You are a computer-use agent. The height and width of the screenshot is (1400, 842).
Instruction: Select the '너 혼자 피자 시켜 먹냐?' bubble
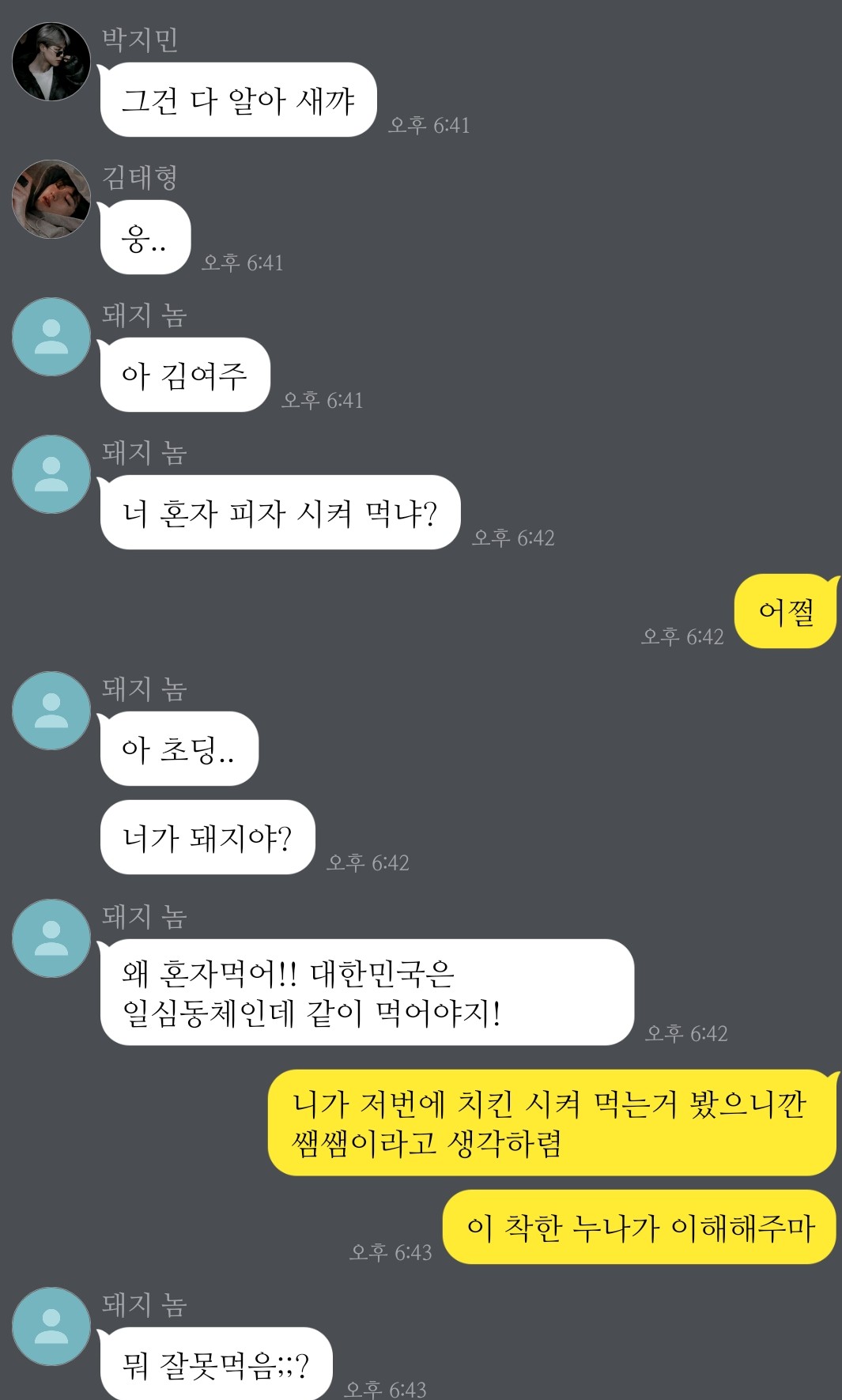279,512
